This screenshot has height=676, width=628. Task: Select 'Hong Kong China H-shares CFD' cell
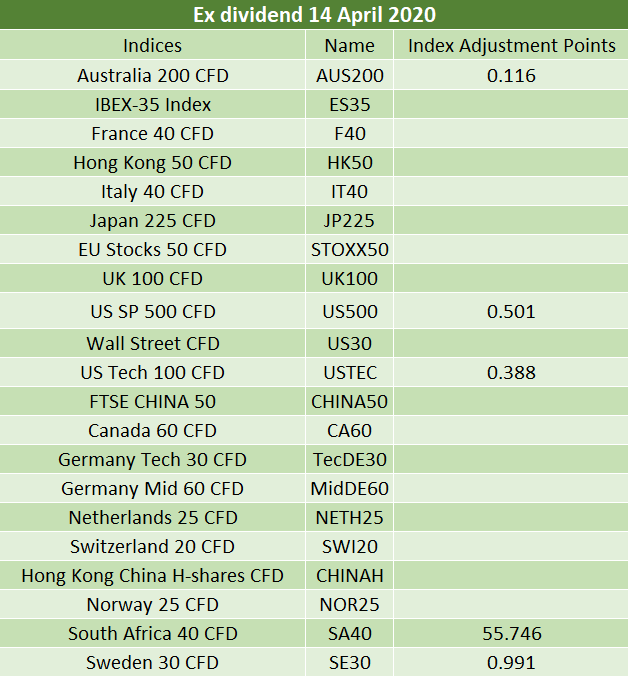(x=153, y=576)
